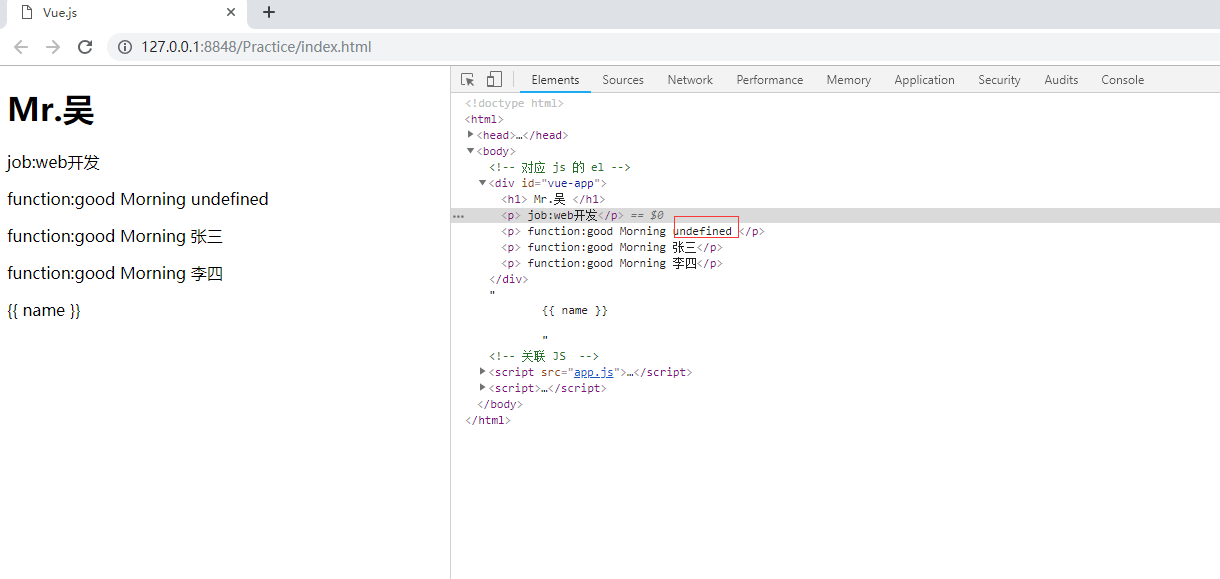Viewport: 1220px width, 579px height.
Task: Select the Vue.js browser tab
Action: coord(125,13)
